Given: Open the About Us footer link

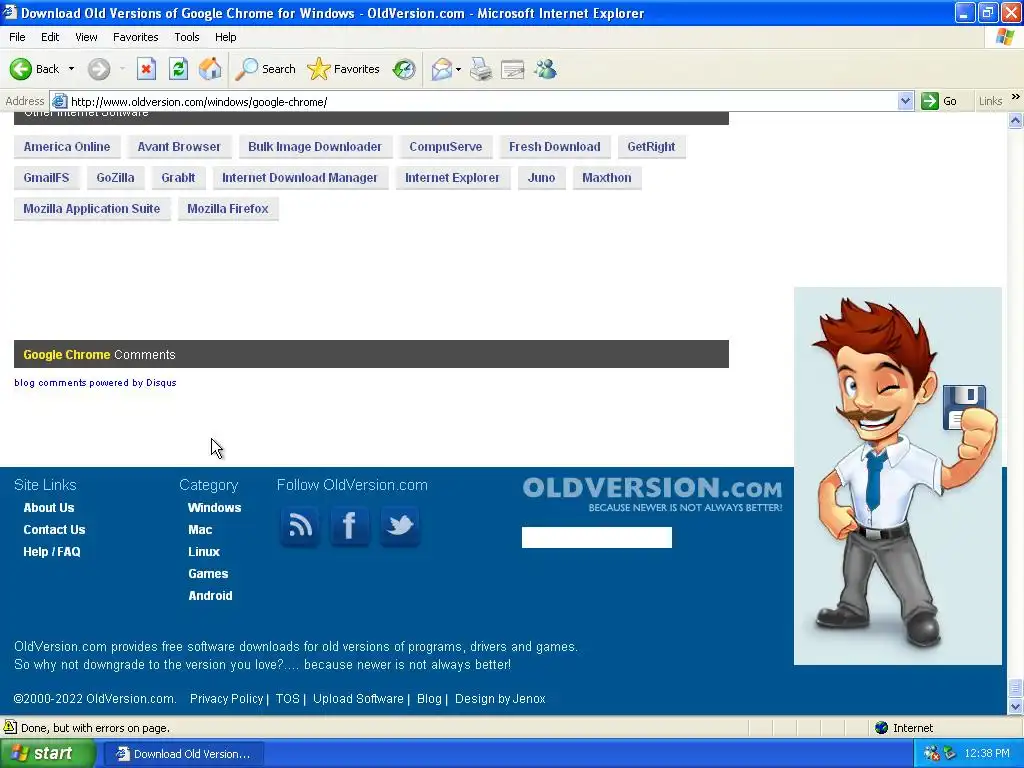Looking at the screenshot, I should [49, 507].
